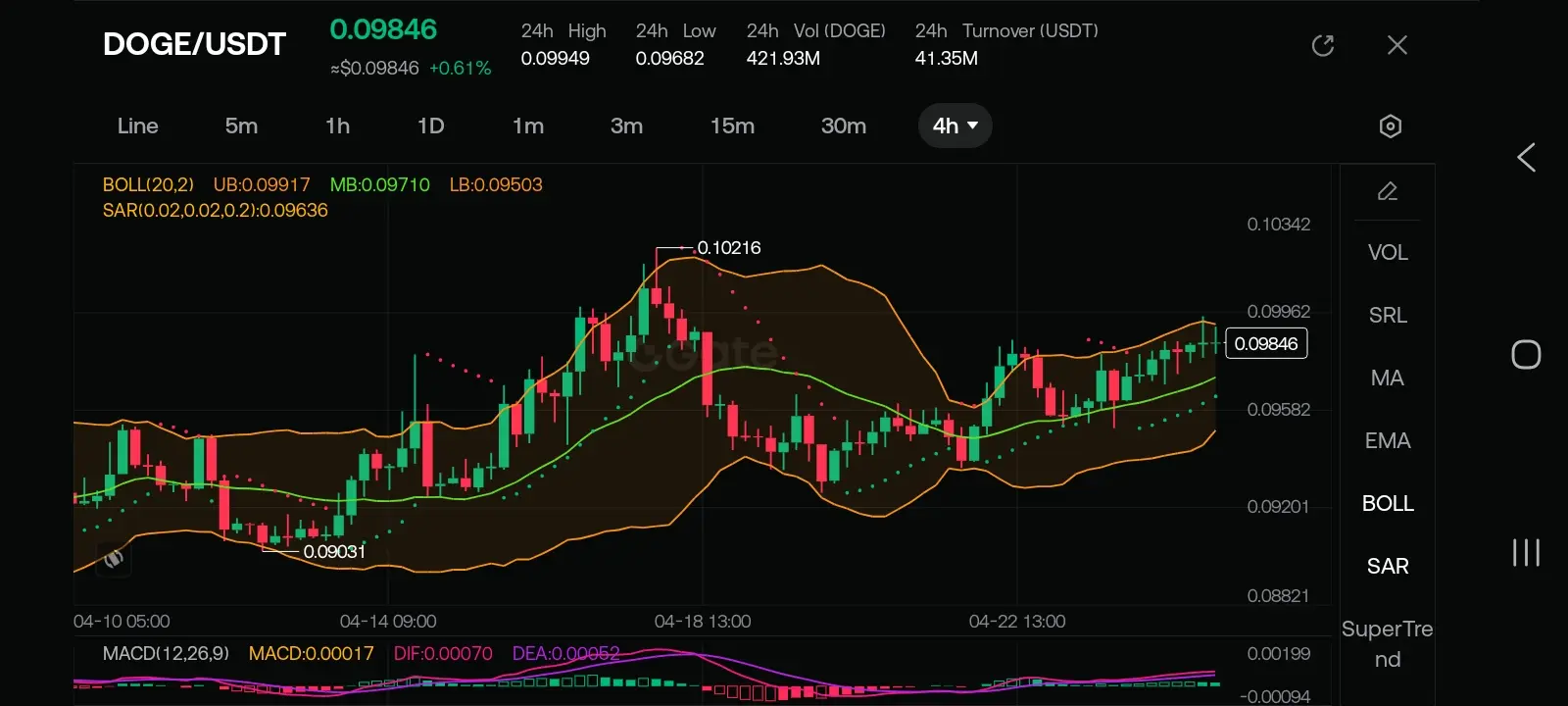Tap the 0.09962 price axis label
The width and height of the screenshot is (1568, 706).
pyautogui.click(x=1278, y=312)
